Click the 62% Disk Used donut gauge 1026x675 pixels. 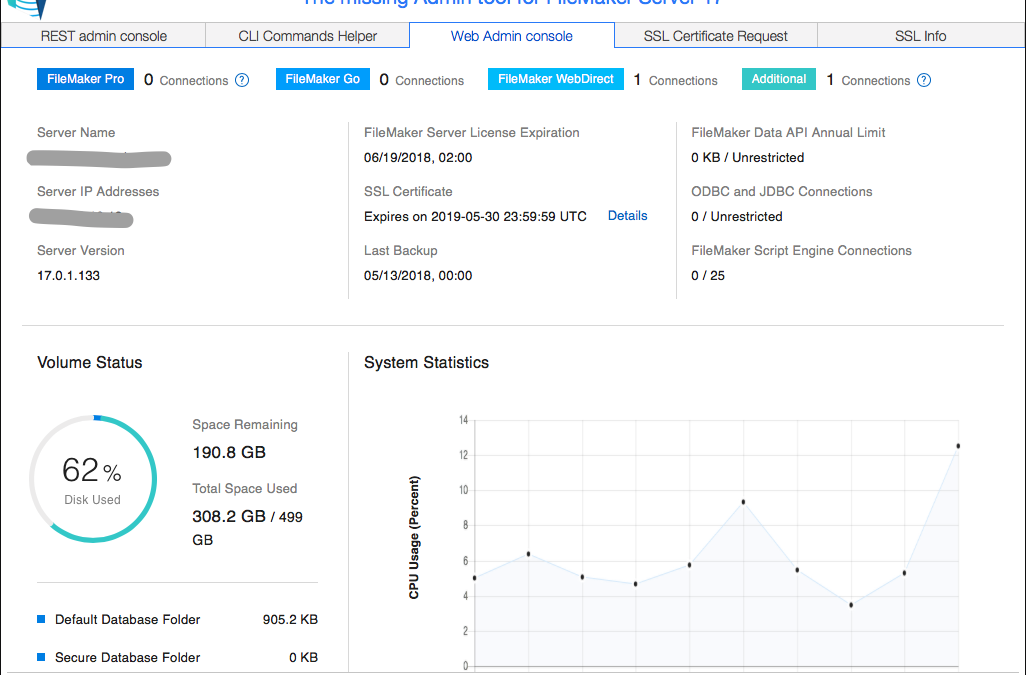click(x=93, y=479)
